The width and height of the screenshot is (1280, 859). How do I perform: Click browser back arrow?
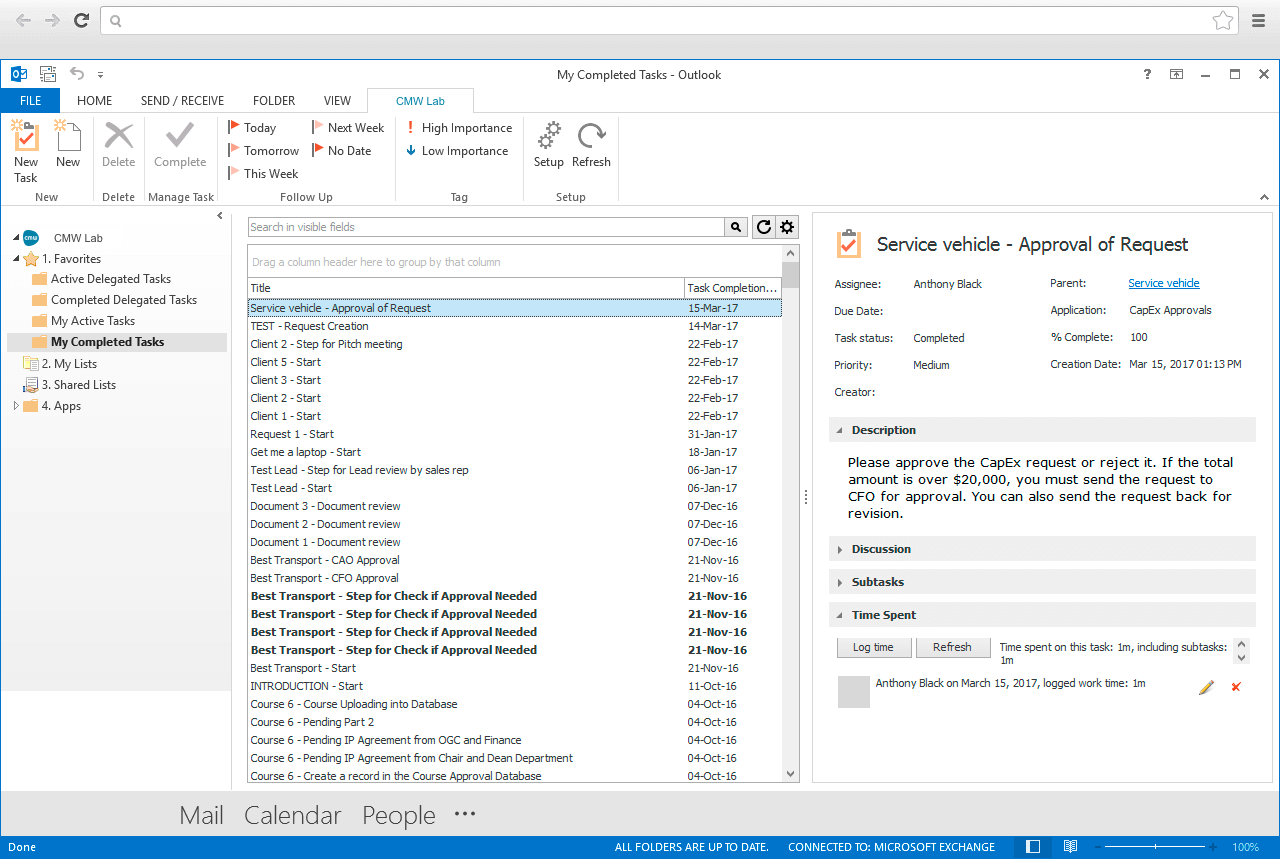(x=23, y=20)
